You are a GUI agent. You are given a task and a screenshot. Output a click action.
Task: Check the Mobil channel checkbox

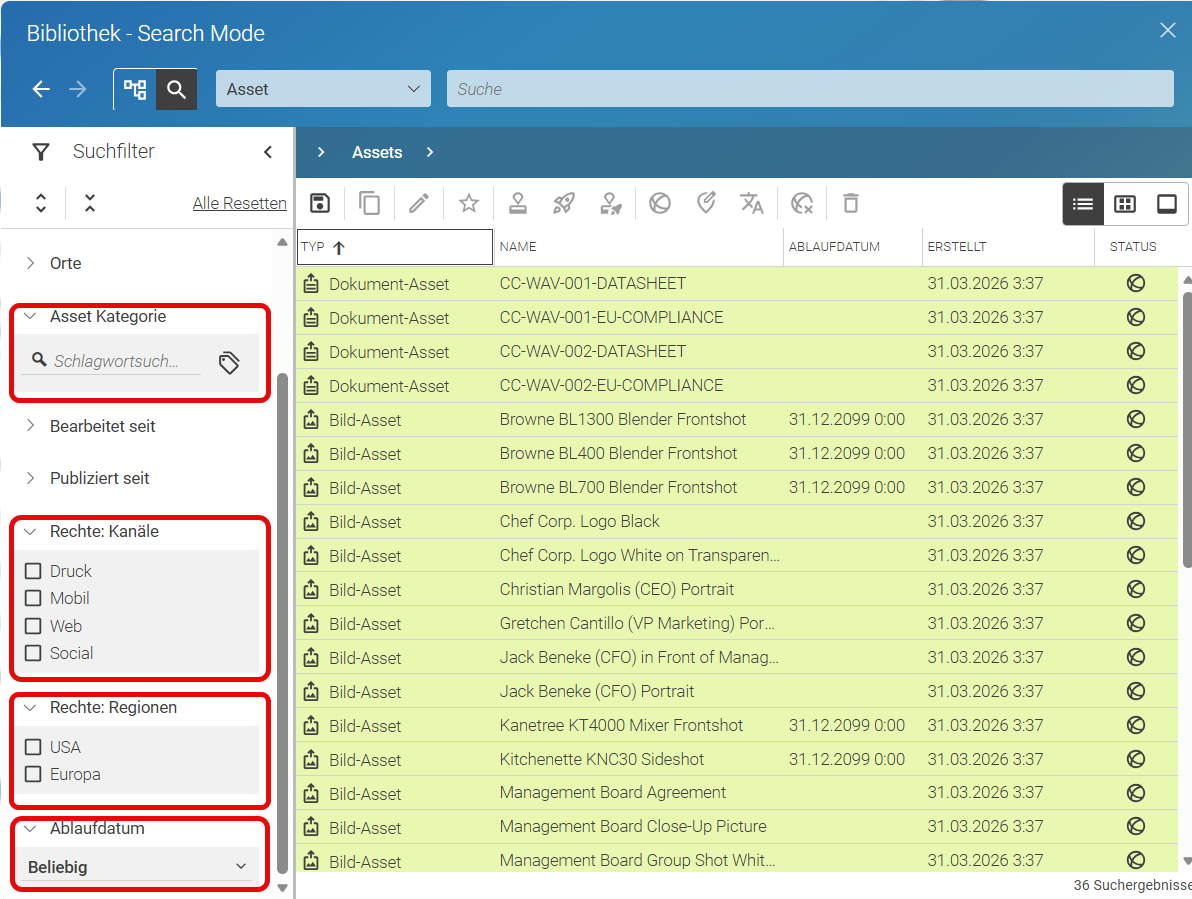point(33,598)
